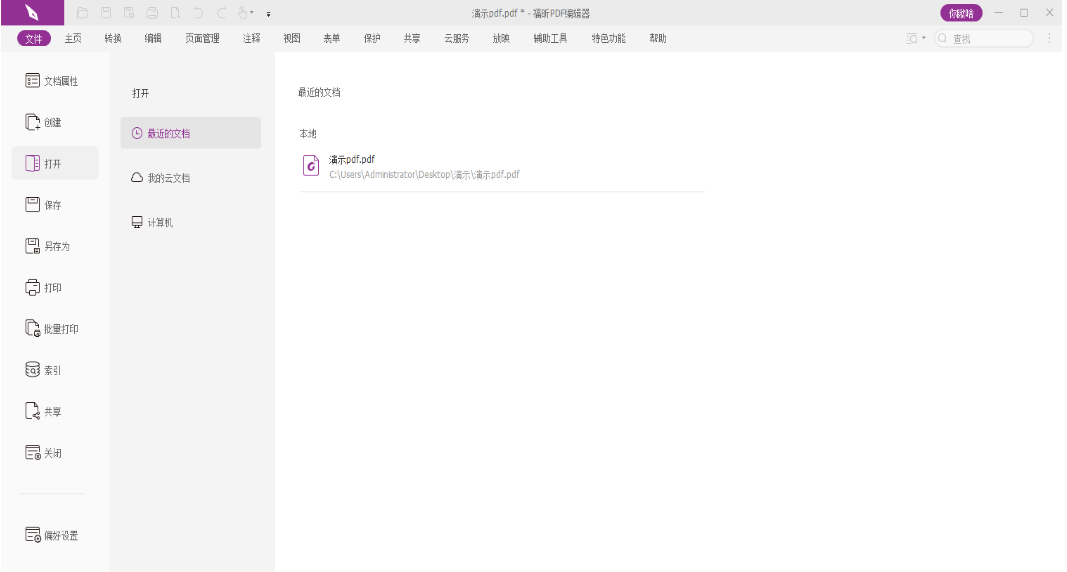Viewport: 1067px width, 572px height.
Task: Go to the 编辑 tab
Action: tap(153, 39)
